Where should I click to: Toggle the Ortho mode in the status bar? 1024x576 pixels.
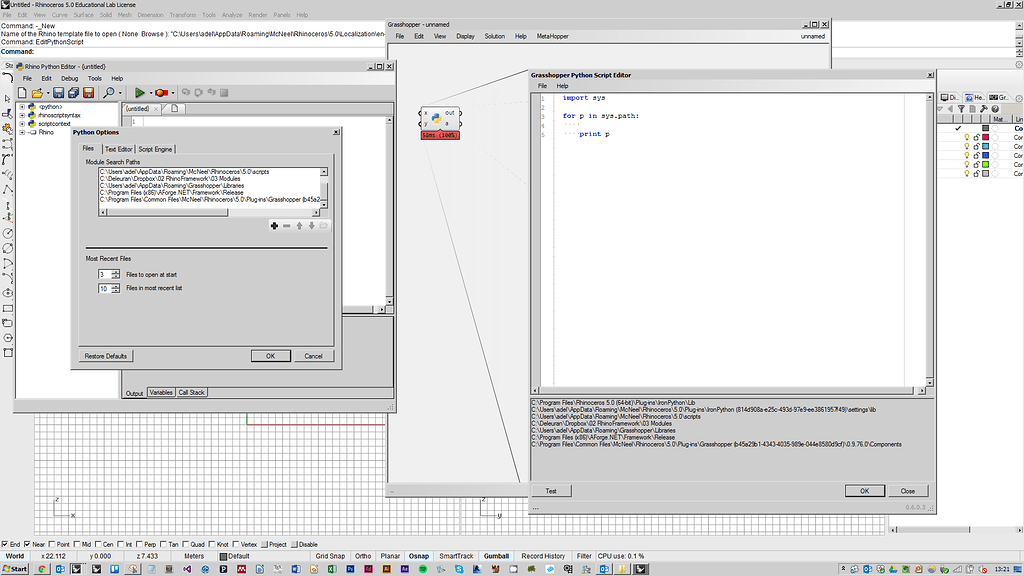(363, 556)
